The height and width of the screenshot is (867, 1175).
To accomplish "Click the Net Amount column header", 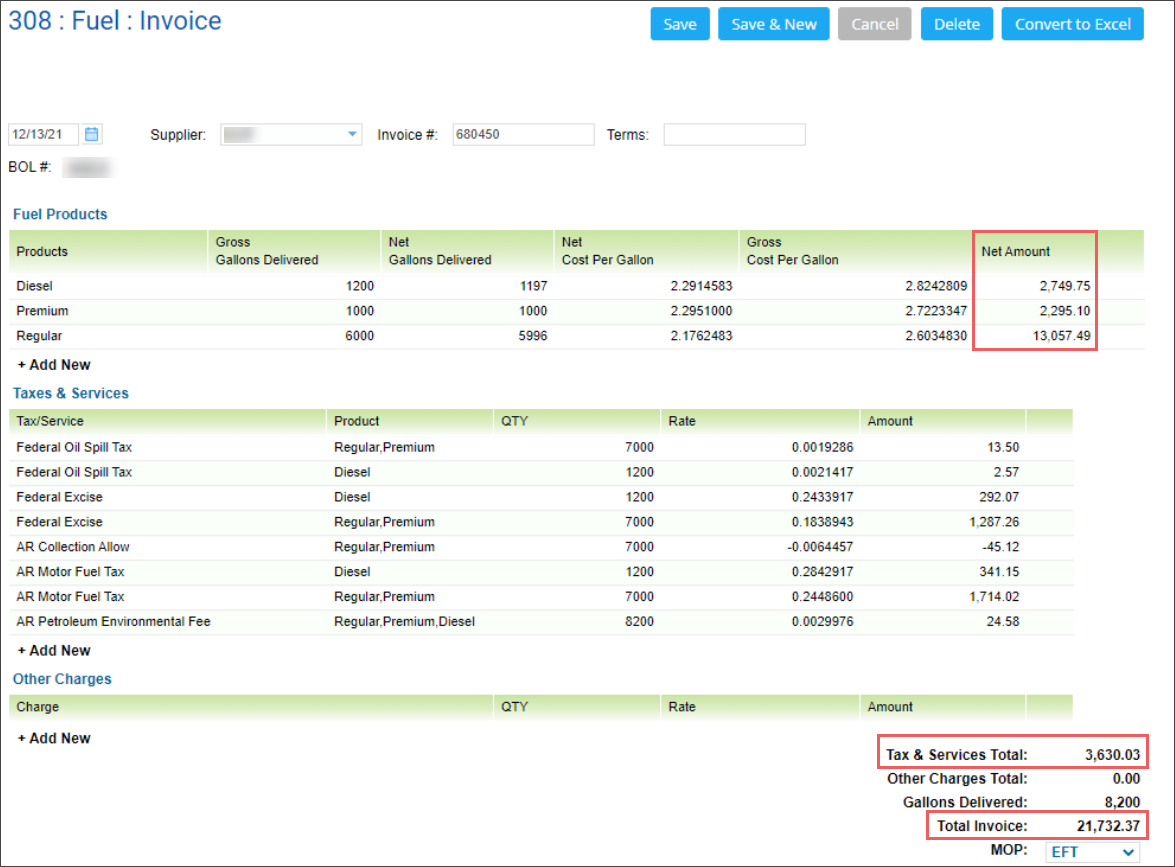I will [1015, 252].
